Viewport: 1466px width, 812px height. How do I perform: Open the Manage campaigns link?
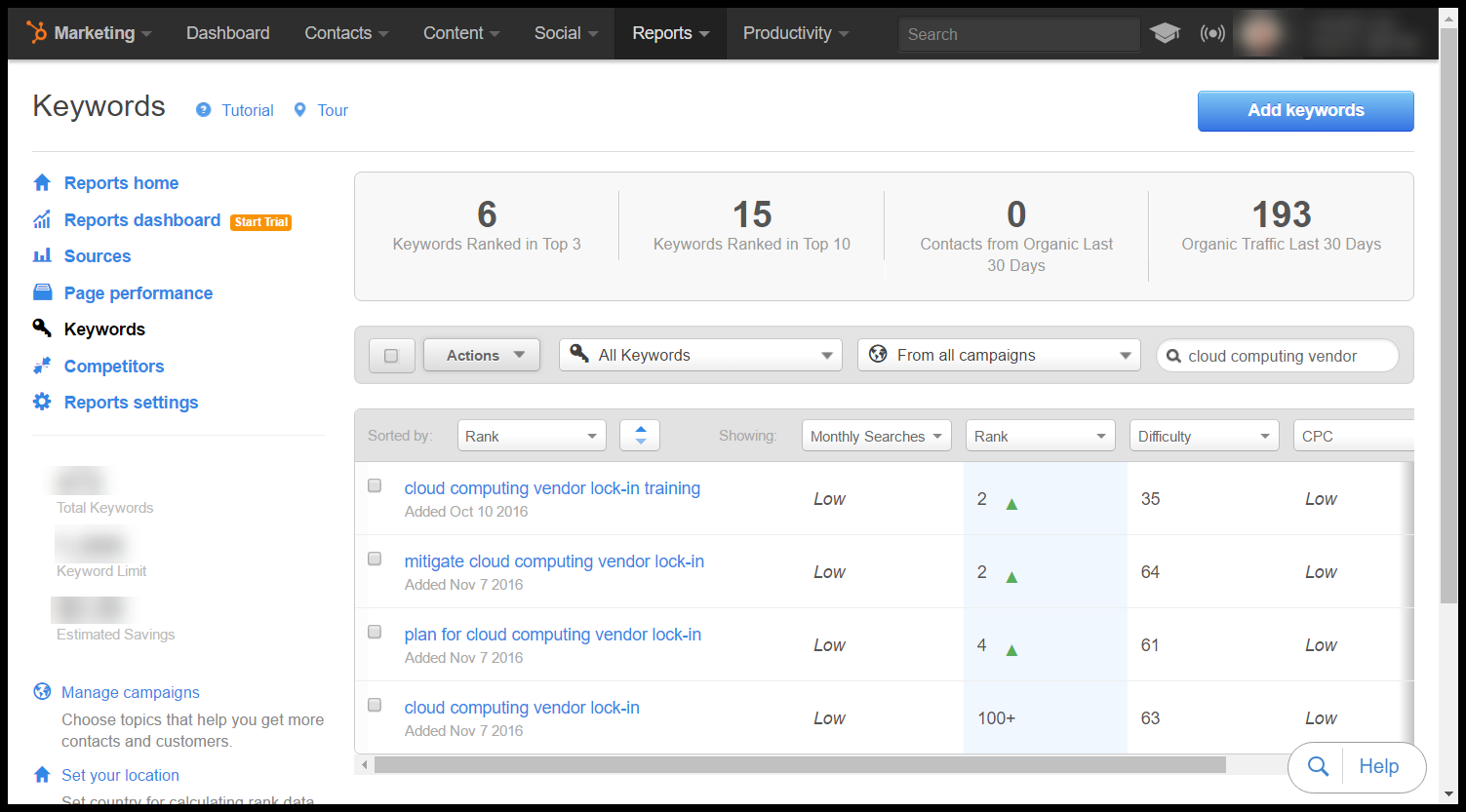(x=131, y=692)
